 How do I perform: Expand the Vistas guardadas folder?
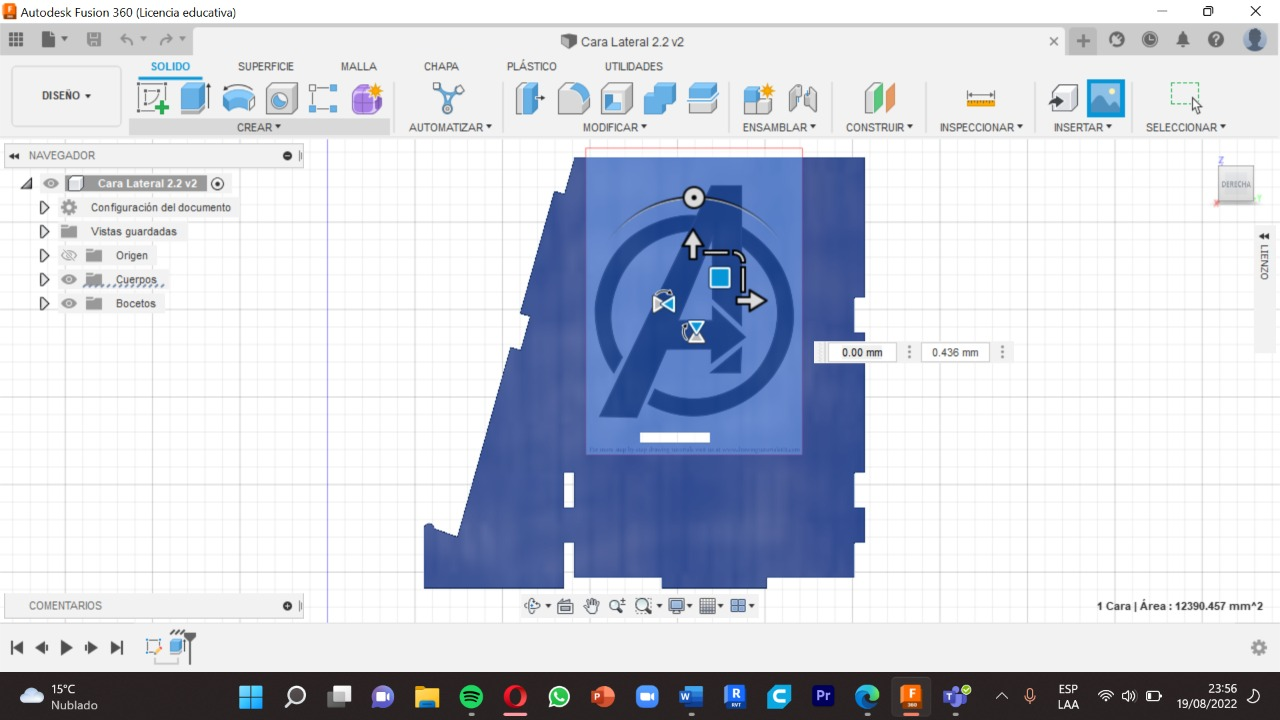click(x=44, y=231)
